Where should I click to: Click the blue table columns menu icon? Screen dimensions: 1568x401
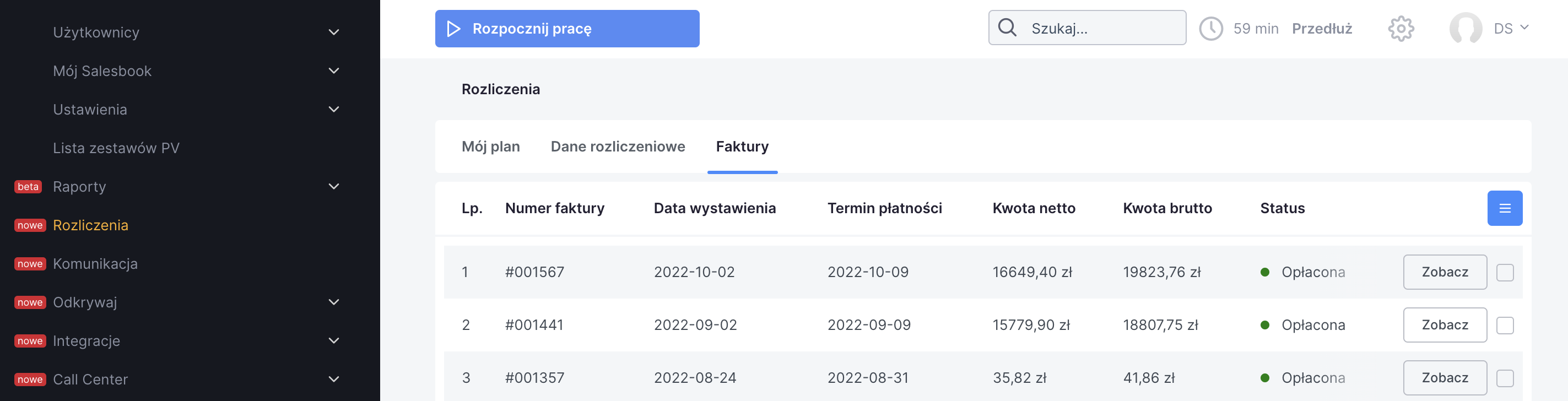[x=1504, y=209]
